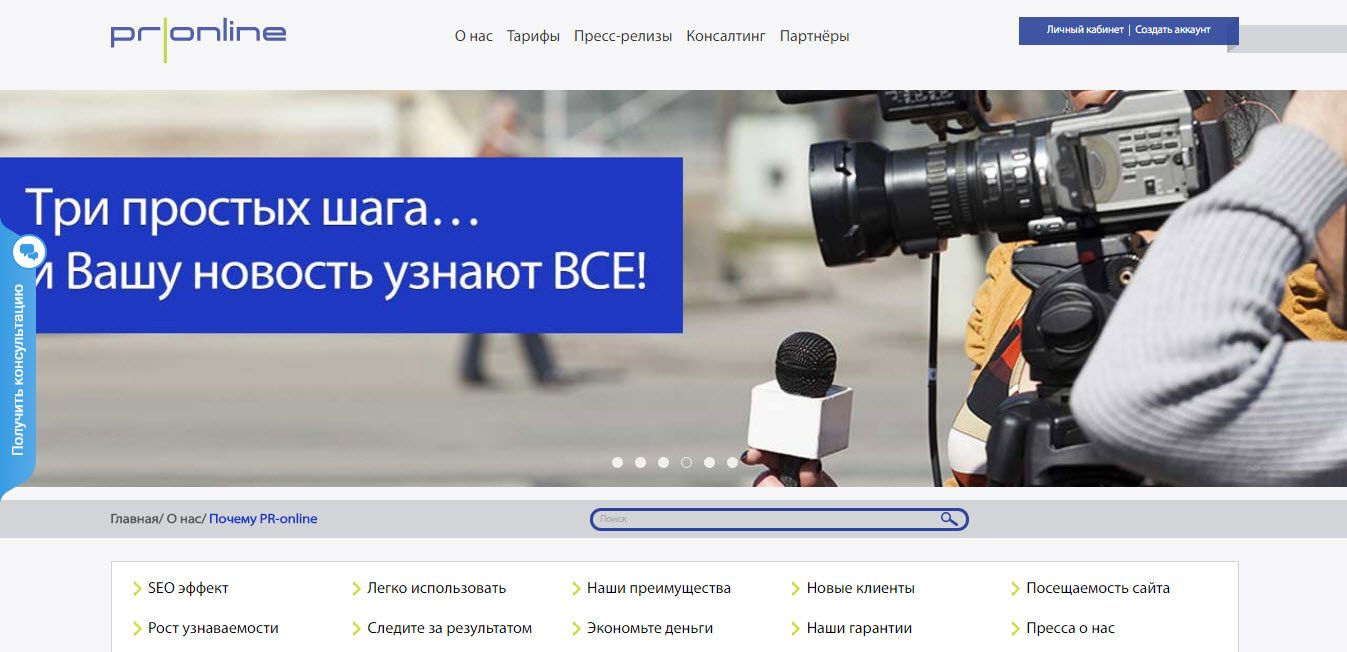Open the Пресса о нас link
This screenshot has width=1347, height=652.
(x=1071, y=628)
